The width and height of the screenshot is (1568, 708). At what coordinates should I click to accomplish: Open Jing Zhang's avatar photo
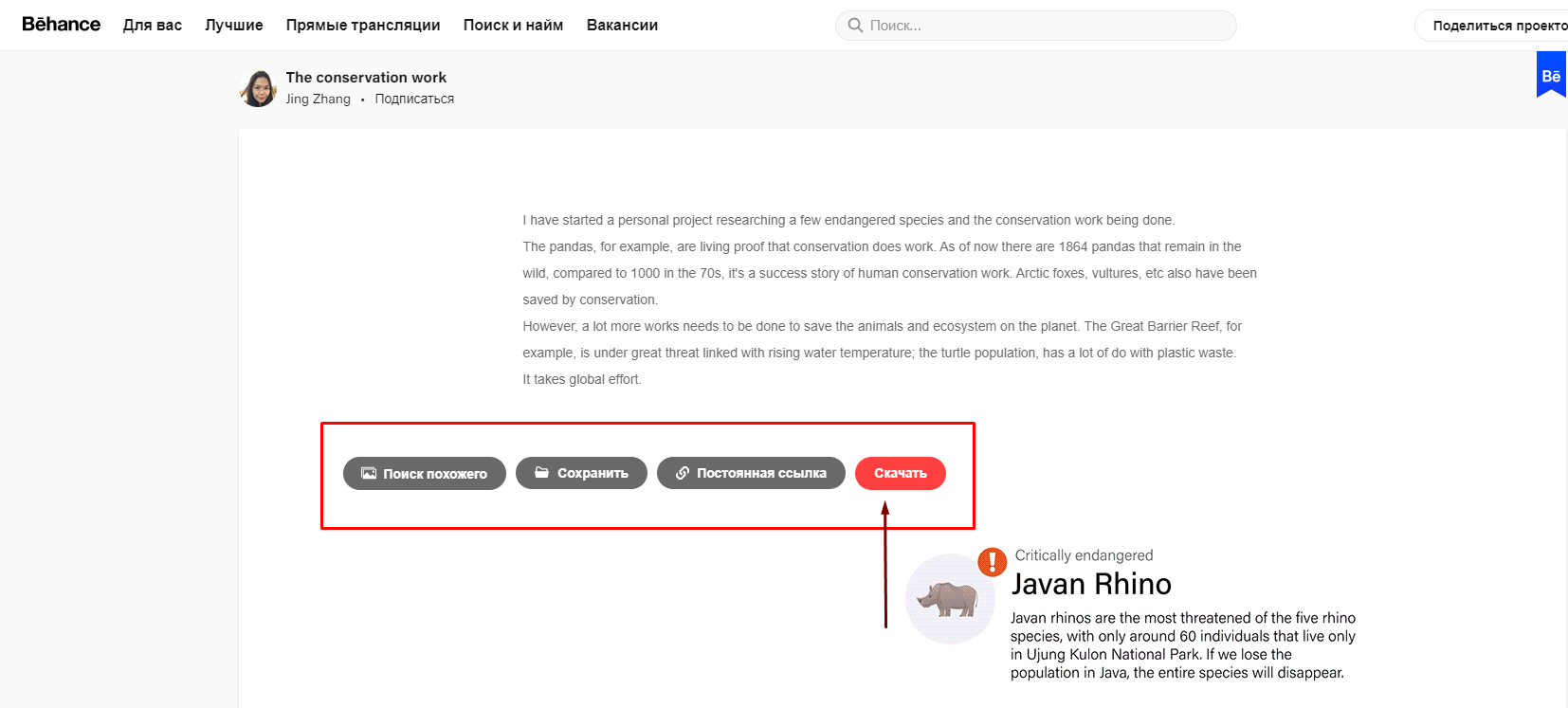pyautogui.click(x=258, y=88)
